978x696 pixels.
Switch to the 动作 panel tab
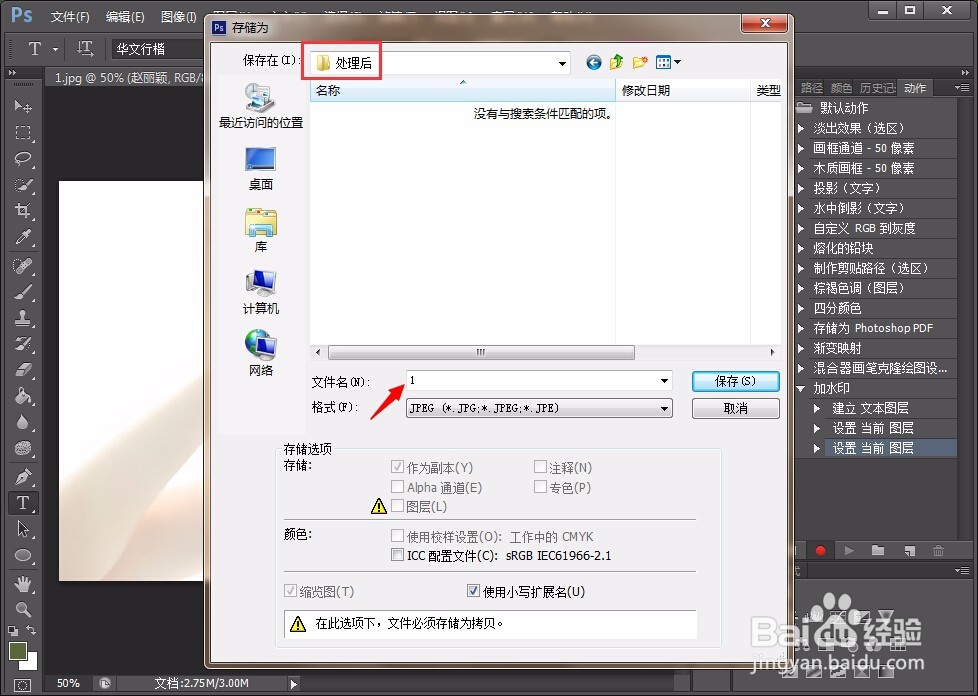click(914, 88)
